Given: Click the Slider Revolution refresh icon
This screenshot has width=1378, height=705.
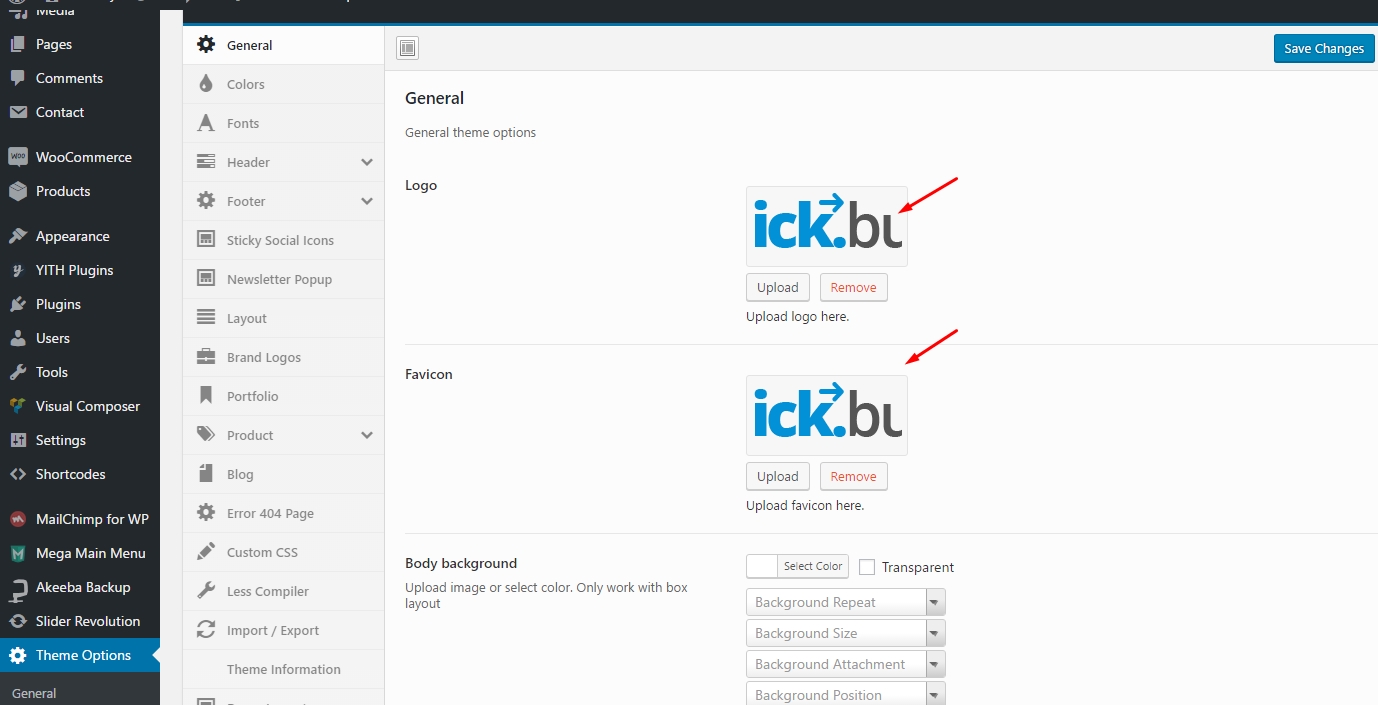Looking at the screenshot, I should tap(17, 621).
